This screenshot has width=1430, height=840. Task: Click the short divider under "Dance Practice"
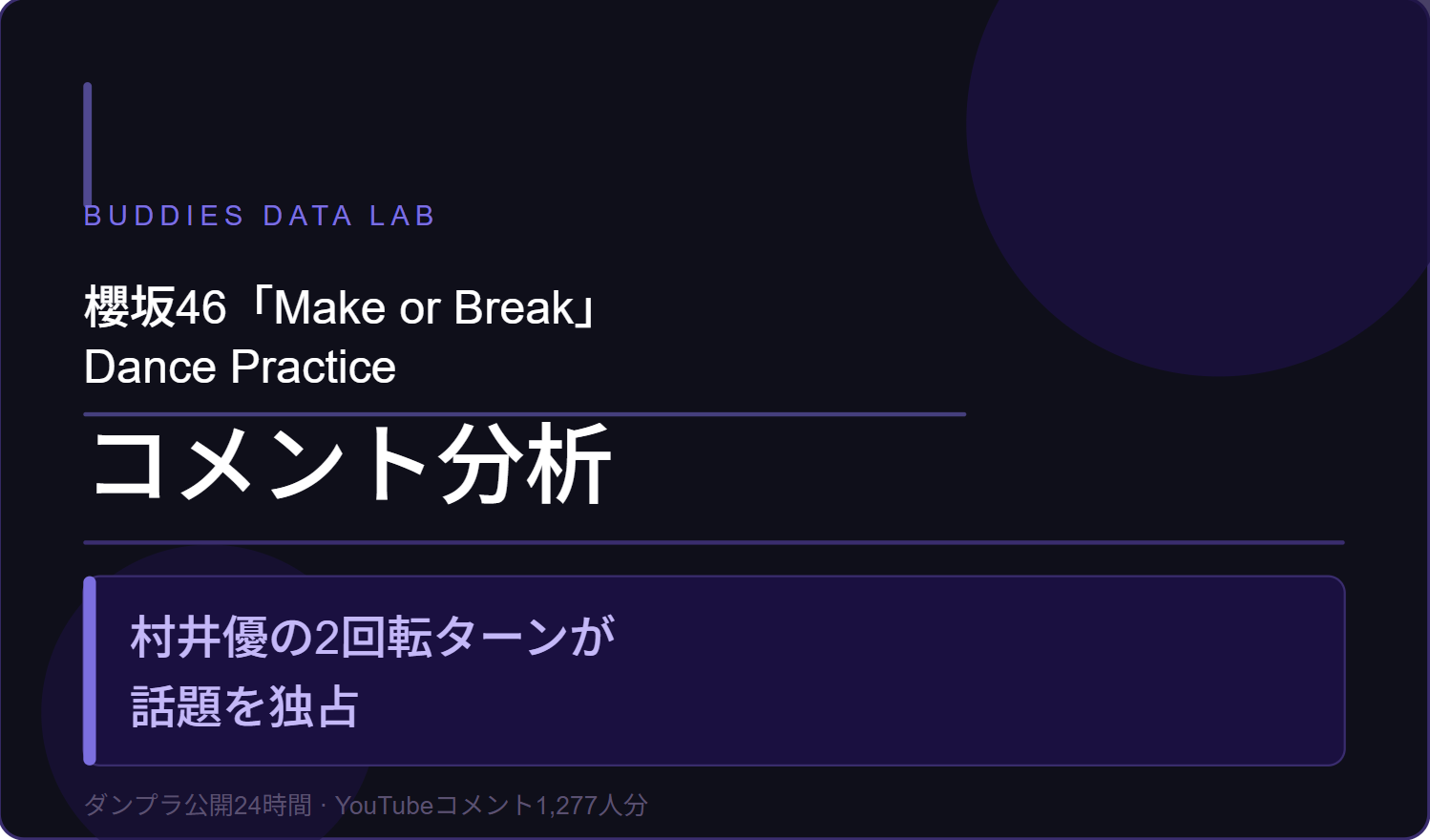tap(524, 414)
